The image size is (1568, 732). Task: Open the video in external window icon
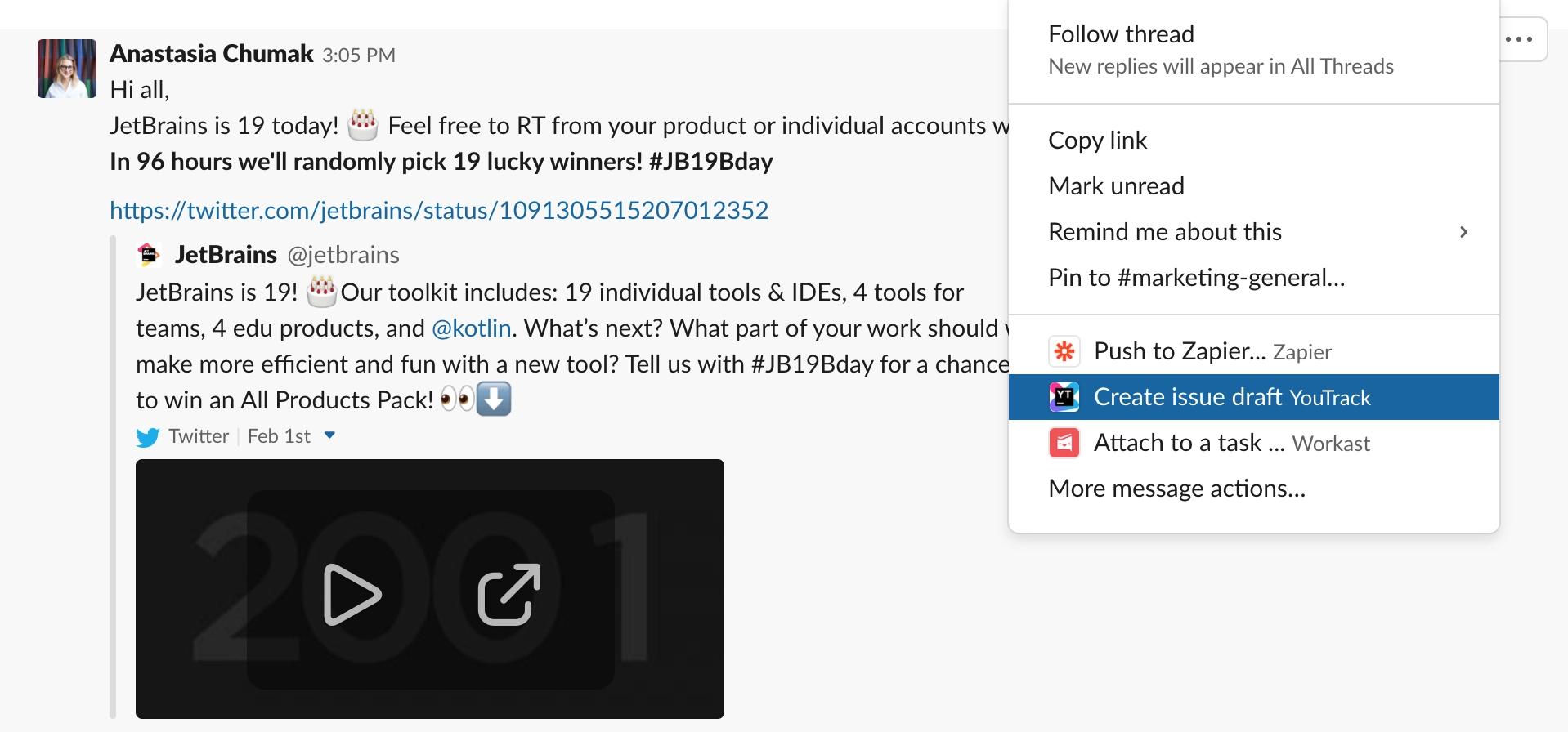tap(508, 595)
